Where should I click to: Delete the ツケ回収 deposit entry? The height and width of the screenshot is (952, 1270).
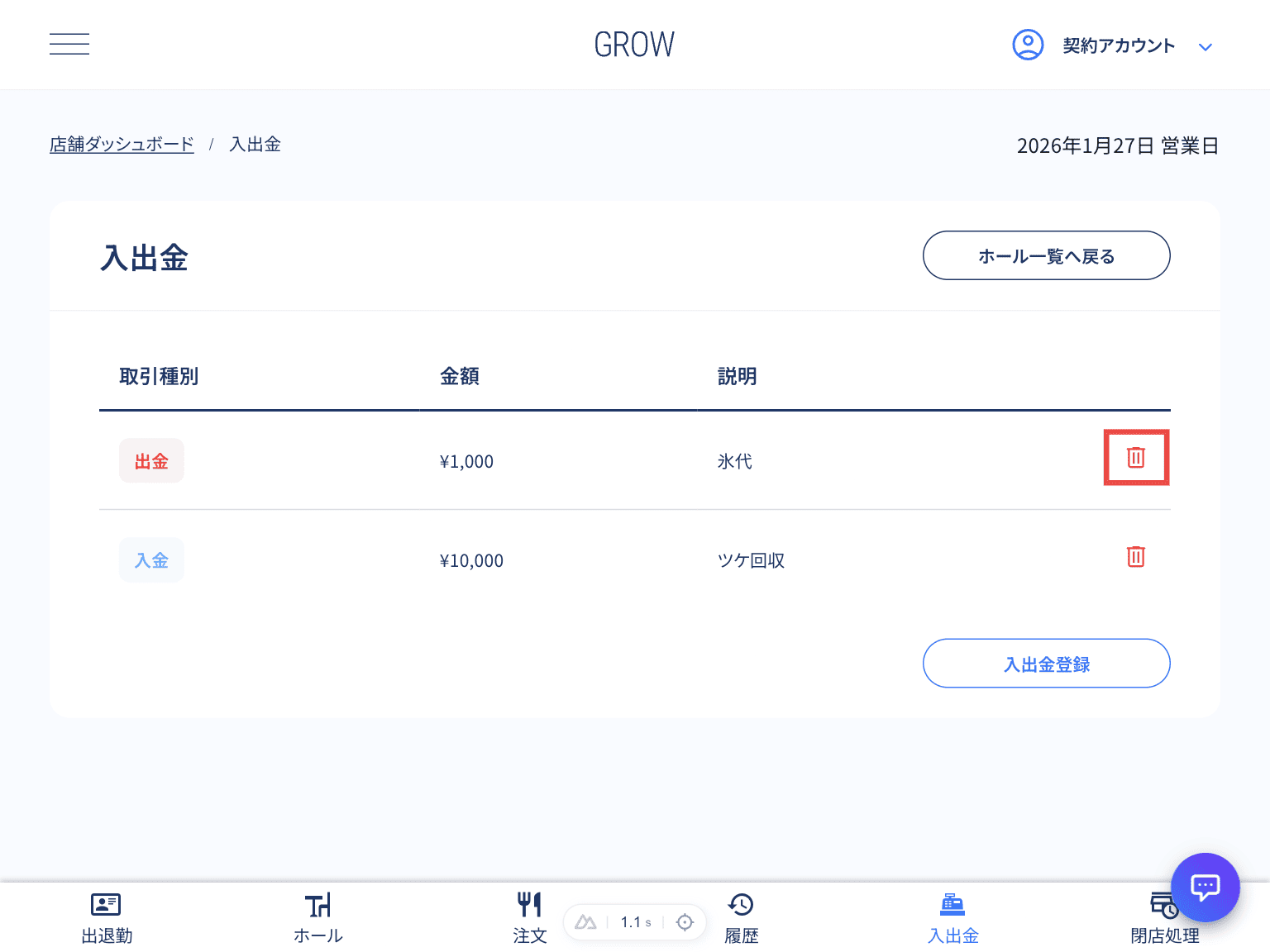(1136, 557)
